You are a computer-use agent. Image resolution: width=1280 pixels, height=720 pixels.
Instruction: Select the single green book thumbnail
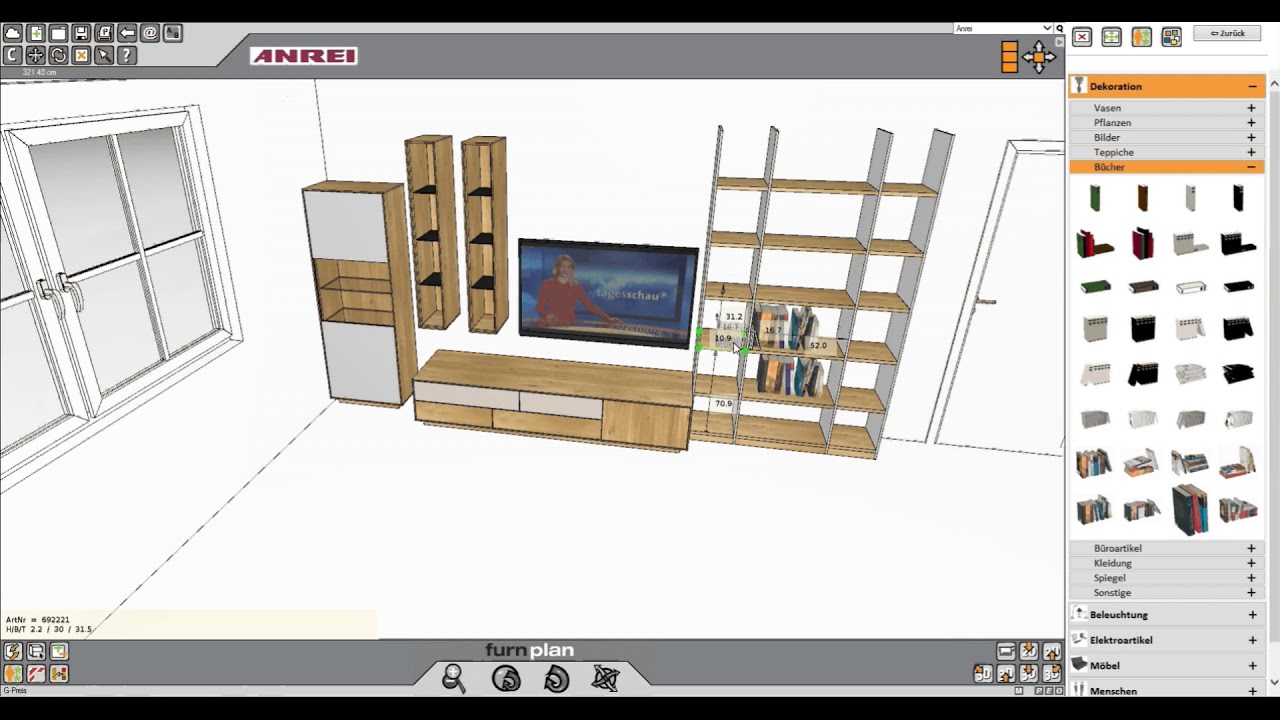[1095, 198]
